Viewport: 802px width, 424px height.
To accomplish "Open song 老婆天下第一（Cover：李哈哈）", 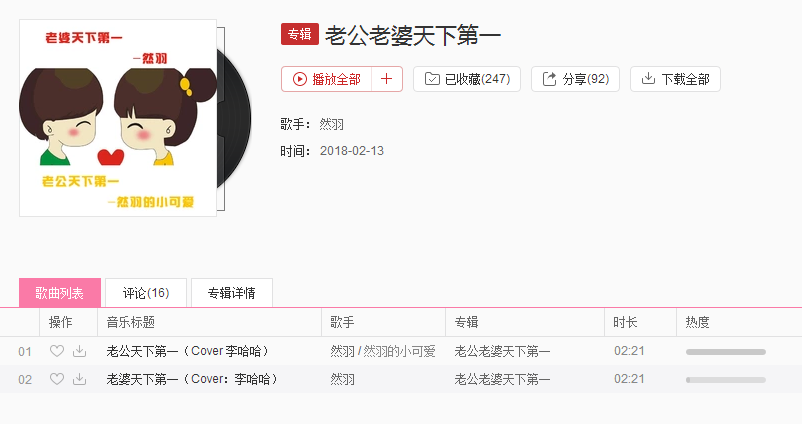I will (192, 380).
